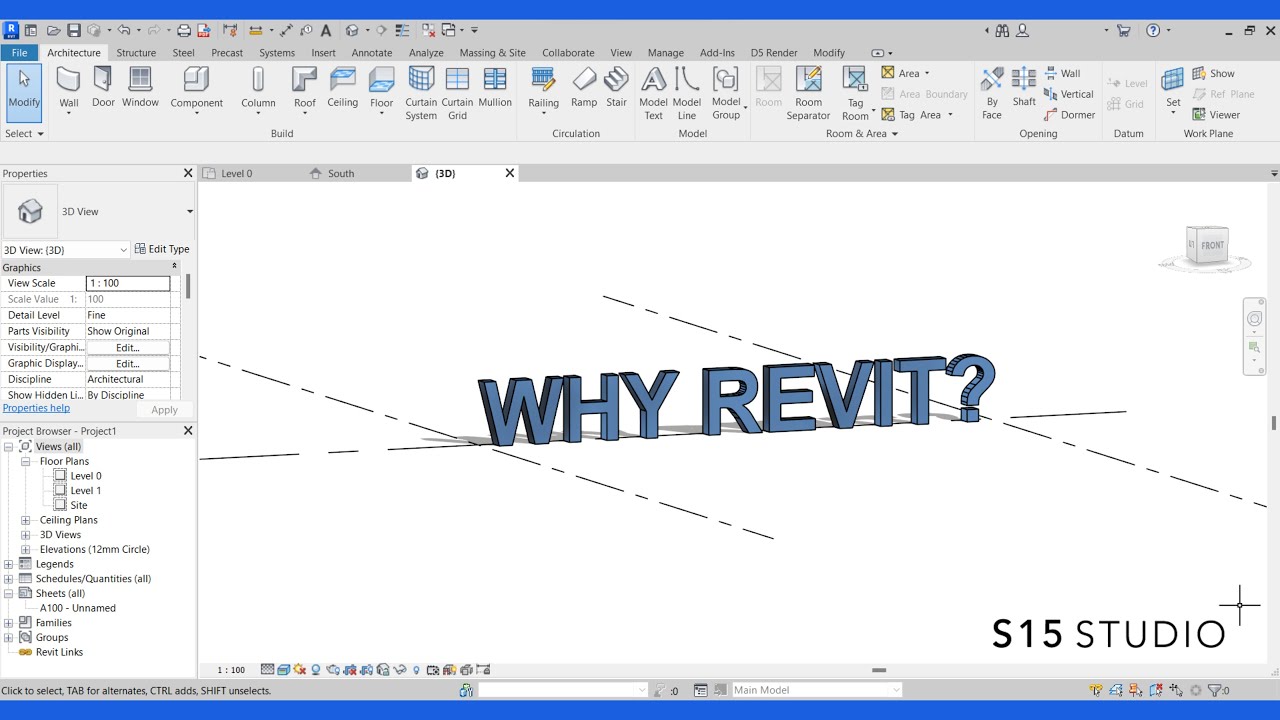1280x720 pixels.
Task: Select the Floor tool
Action: click(381, 90)
